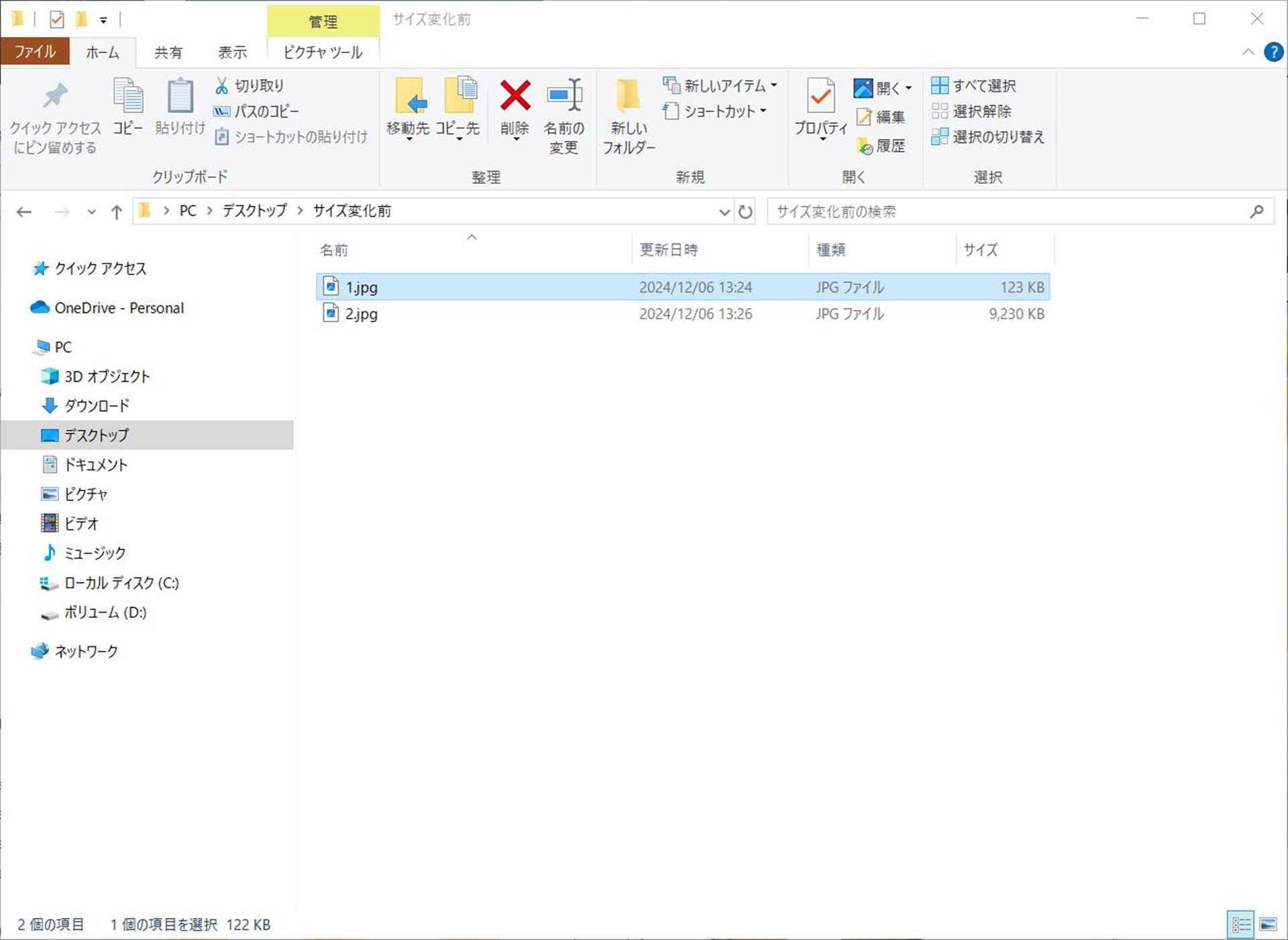
Task: Create a 新しいフォルダー (New folder)
Action: coord(626,111)
